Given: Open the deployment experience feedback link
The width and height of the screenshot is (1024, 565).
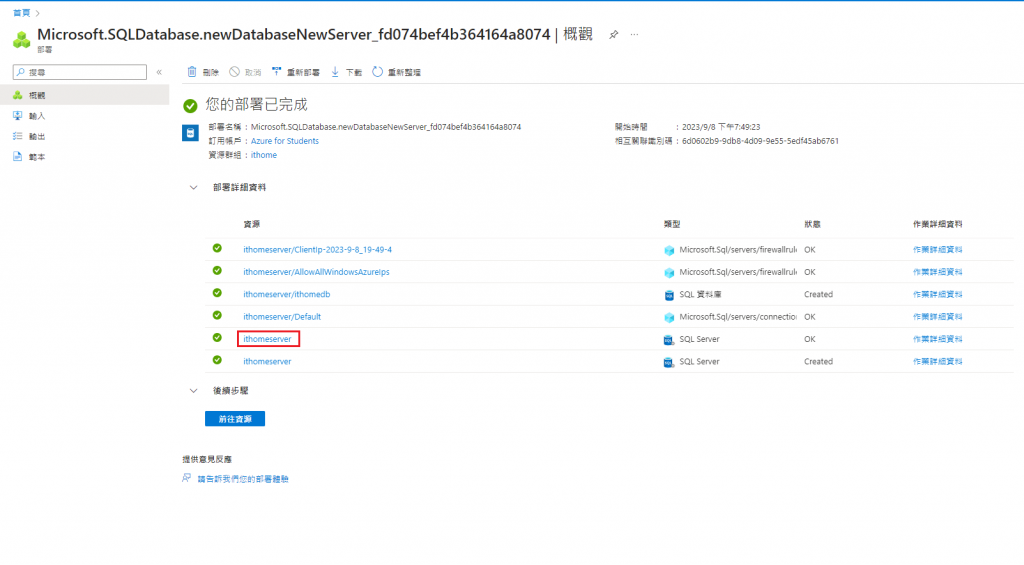Looking at the screenshot, I should click(x=243, y=479).
